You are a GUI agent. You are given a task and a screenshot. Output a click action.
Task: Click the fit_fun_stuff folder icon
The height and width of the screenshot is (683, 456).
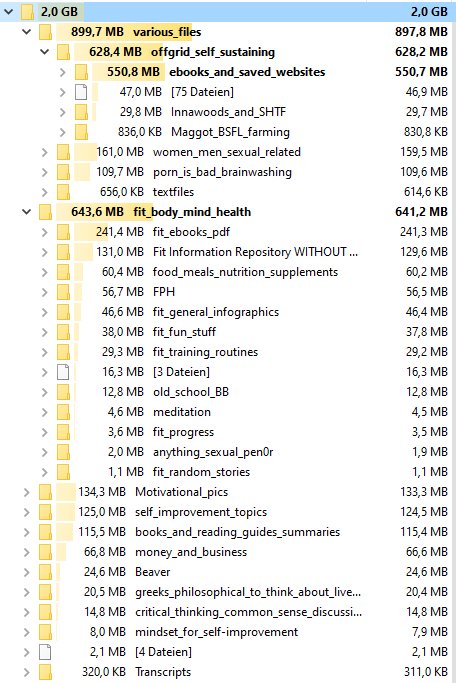63,332
